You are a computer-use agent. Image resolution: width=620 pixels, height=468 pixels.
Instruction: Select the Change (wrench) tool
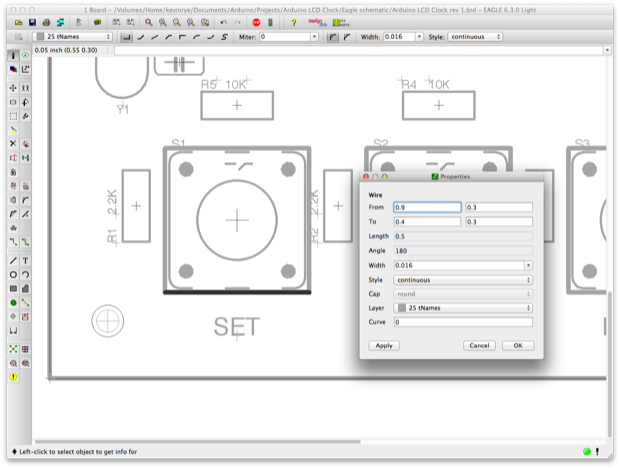(x=26, y=116)
